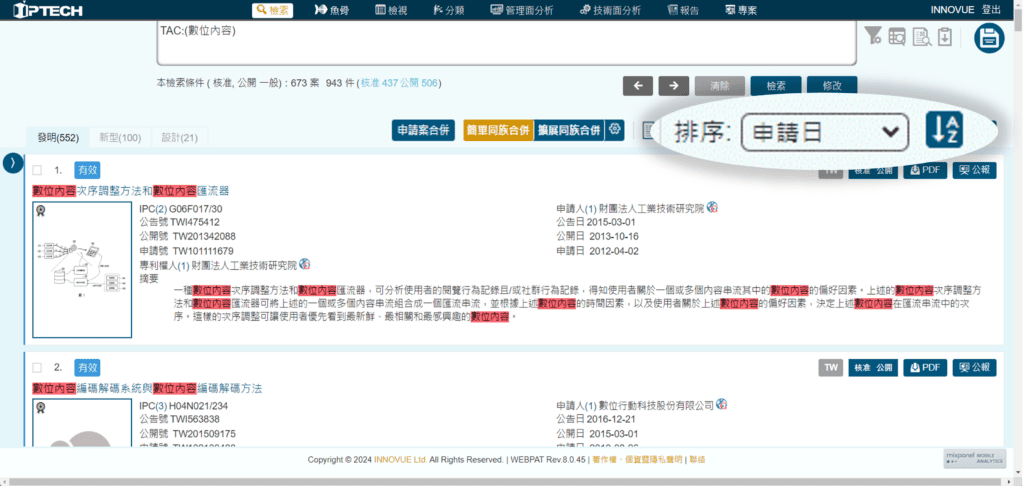Open patent title link of result 2
Screen dimensions: 1024x486
point(147,387)
